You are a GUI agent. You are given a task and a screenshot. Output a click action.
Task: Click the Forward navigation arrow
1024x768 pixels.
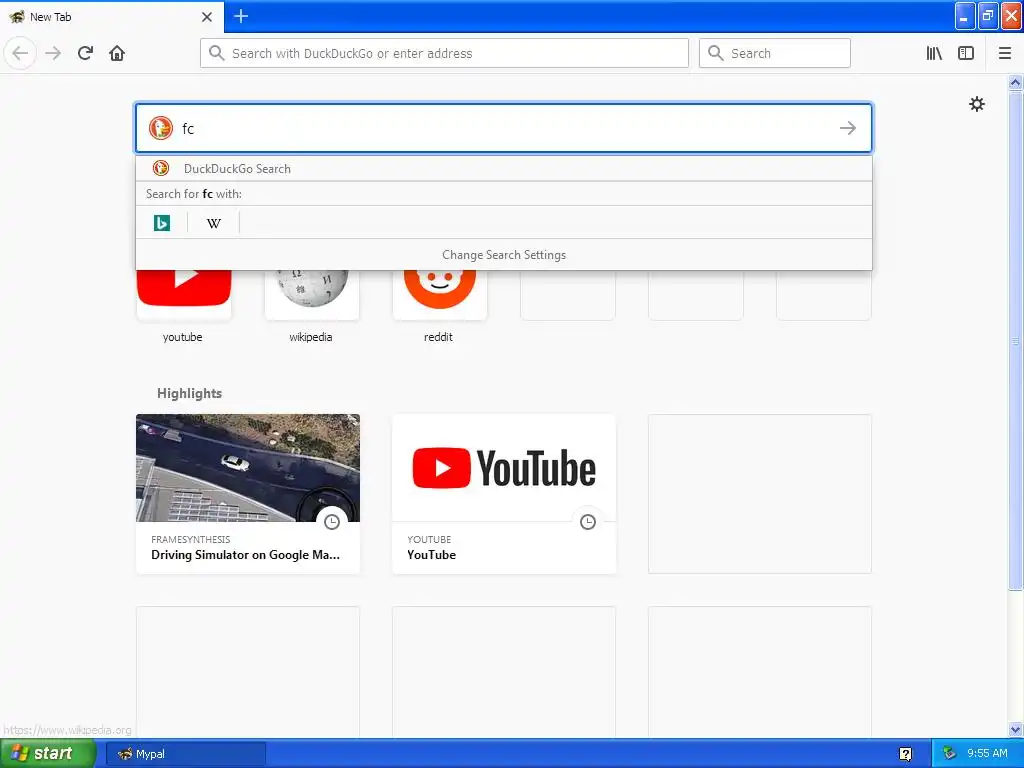[x=53, y=53]
